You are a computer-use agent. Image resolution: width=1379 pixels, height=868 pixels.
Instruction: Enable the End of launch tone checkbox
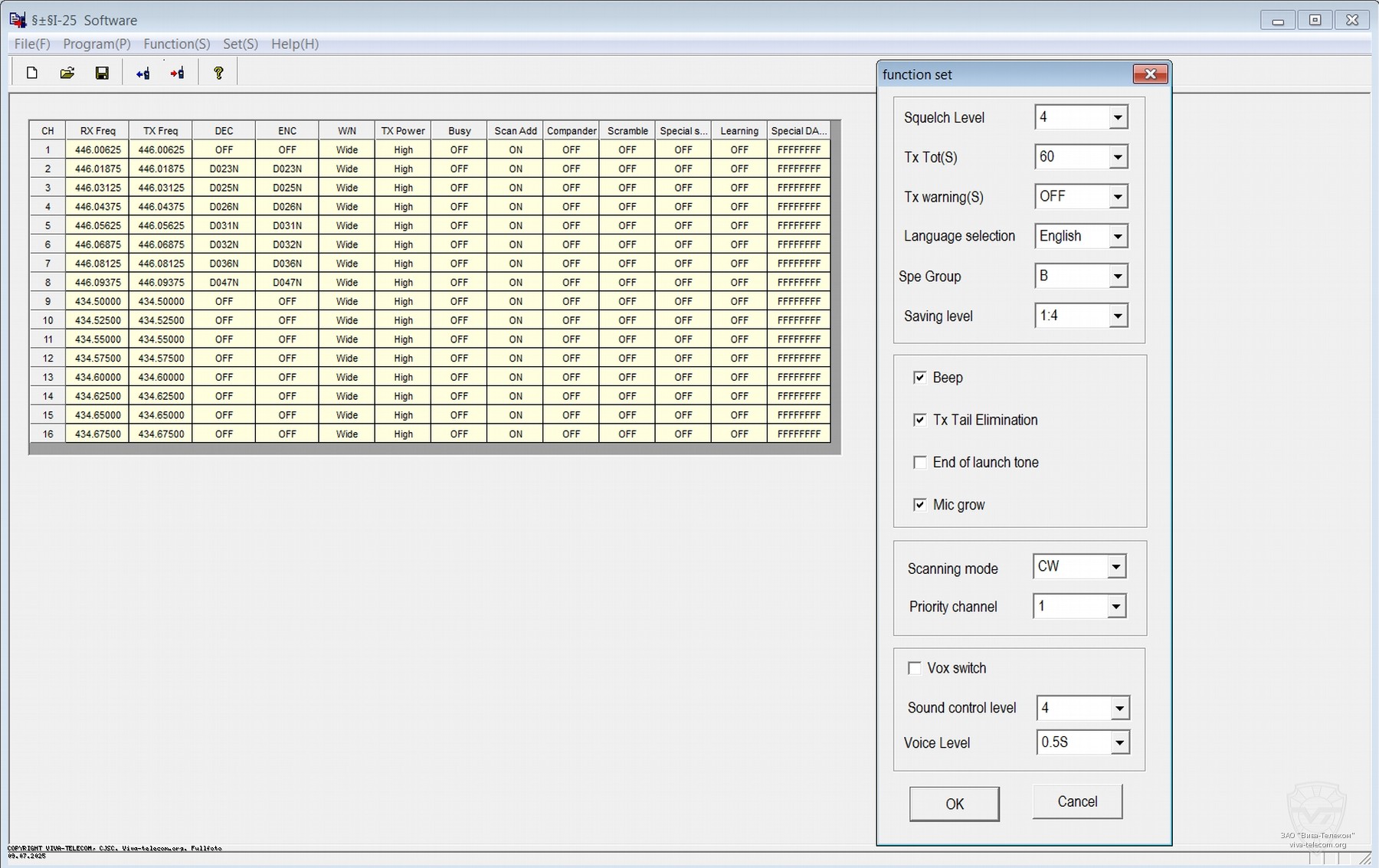point(919,463)
